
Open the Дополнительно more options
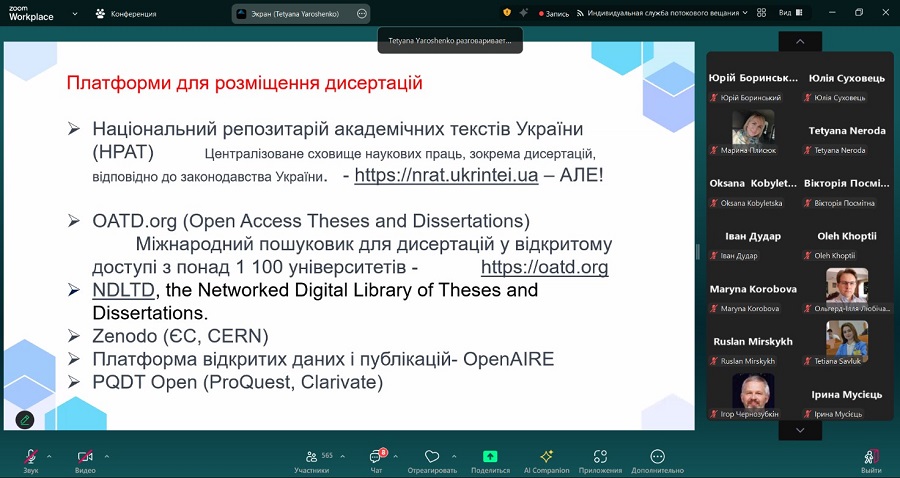tap(658, 461)
